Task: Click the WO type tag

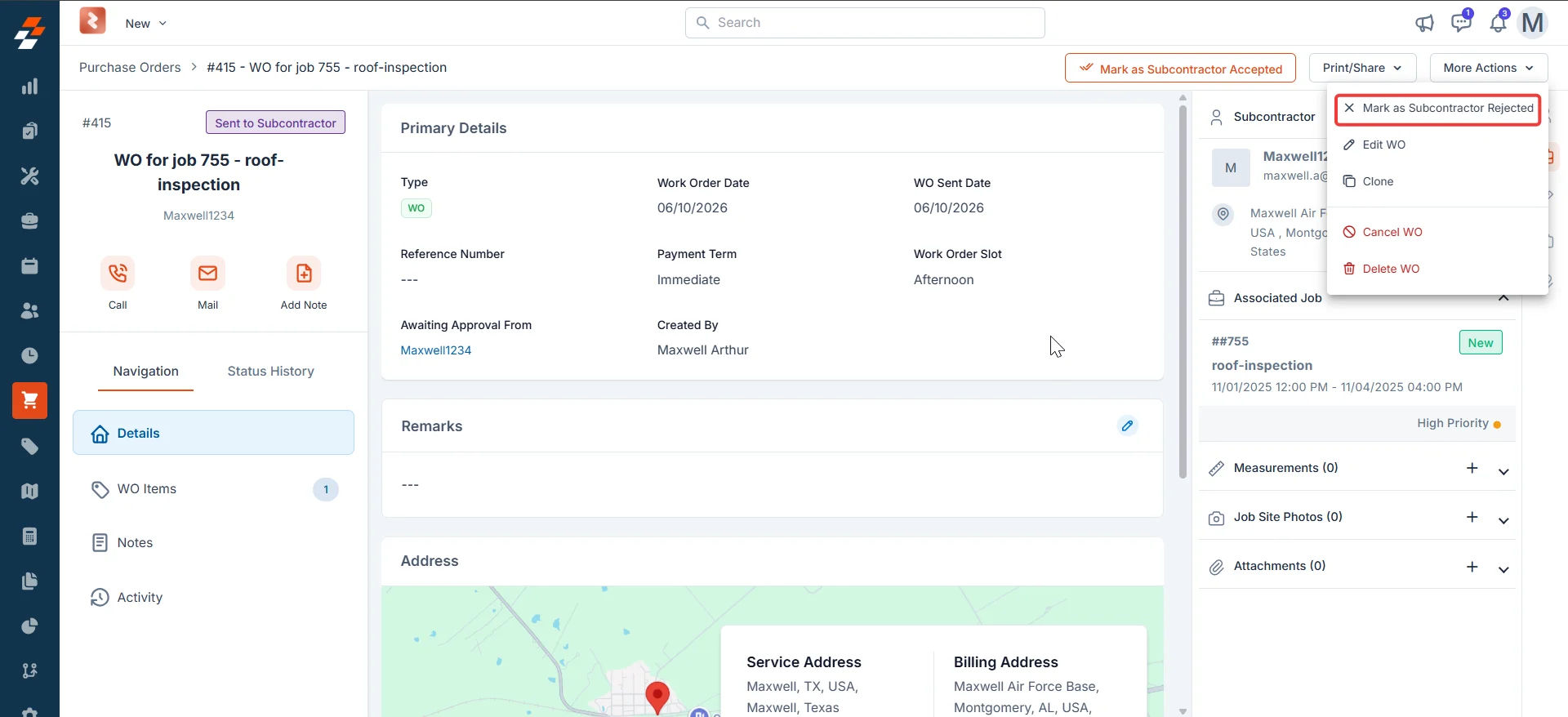Action: [x=416, y=208]
